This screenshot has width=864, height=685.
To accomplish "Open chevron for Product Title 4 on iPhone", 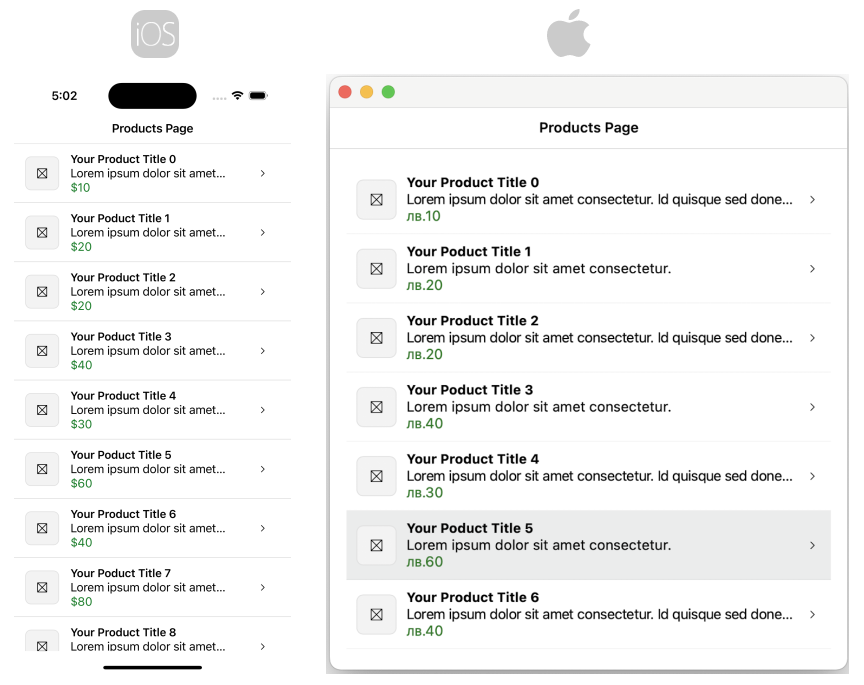I will click(263, 410).
